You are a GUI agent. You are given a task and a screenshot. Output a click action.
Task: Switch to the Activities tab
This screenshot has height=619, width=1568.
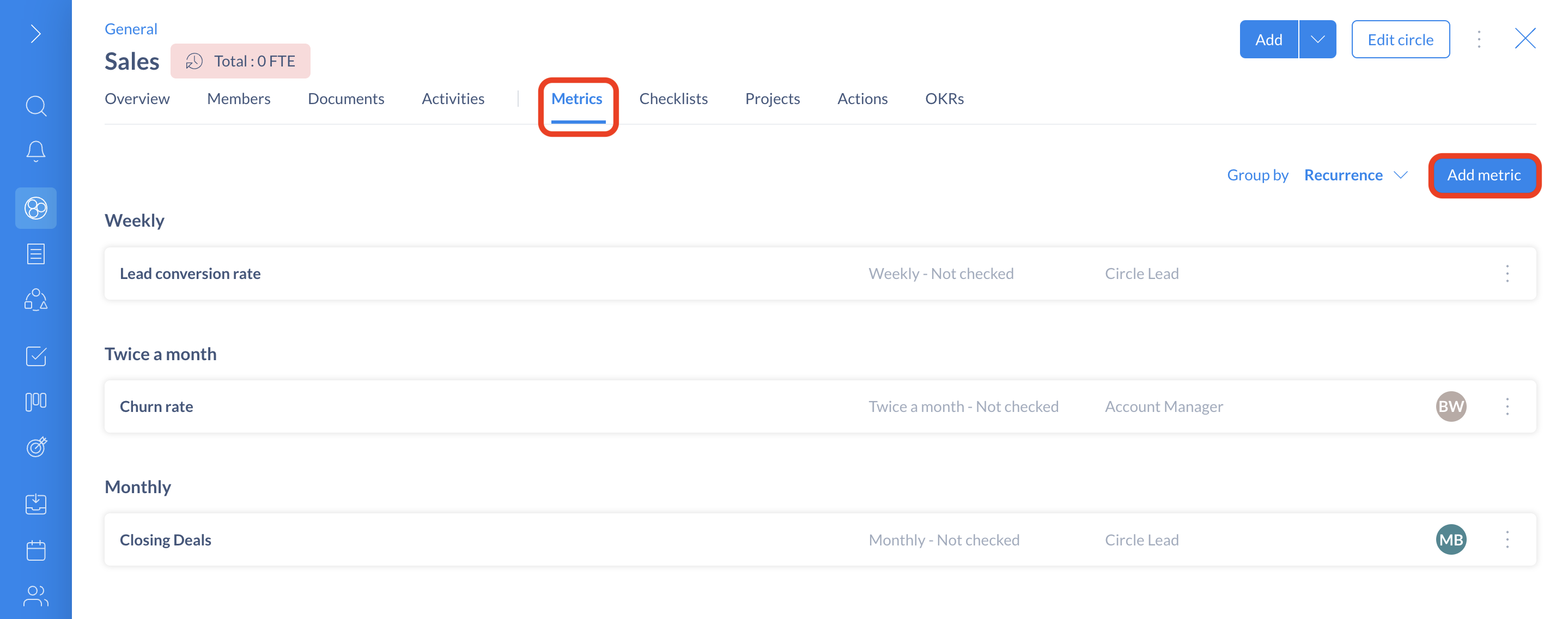[x=453, y=99]
